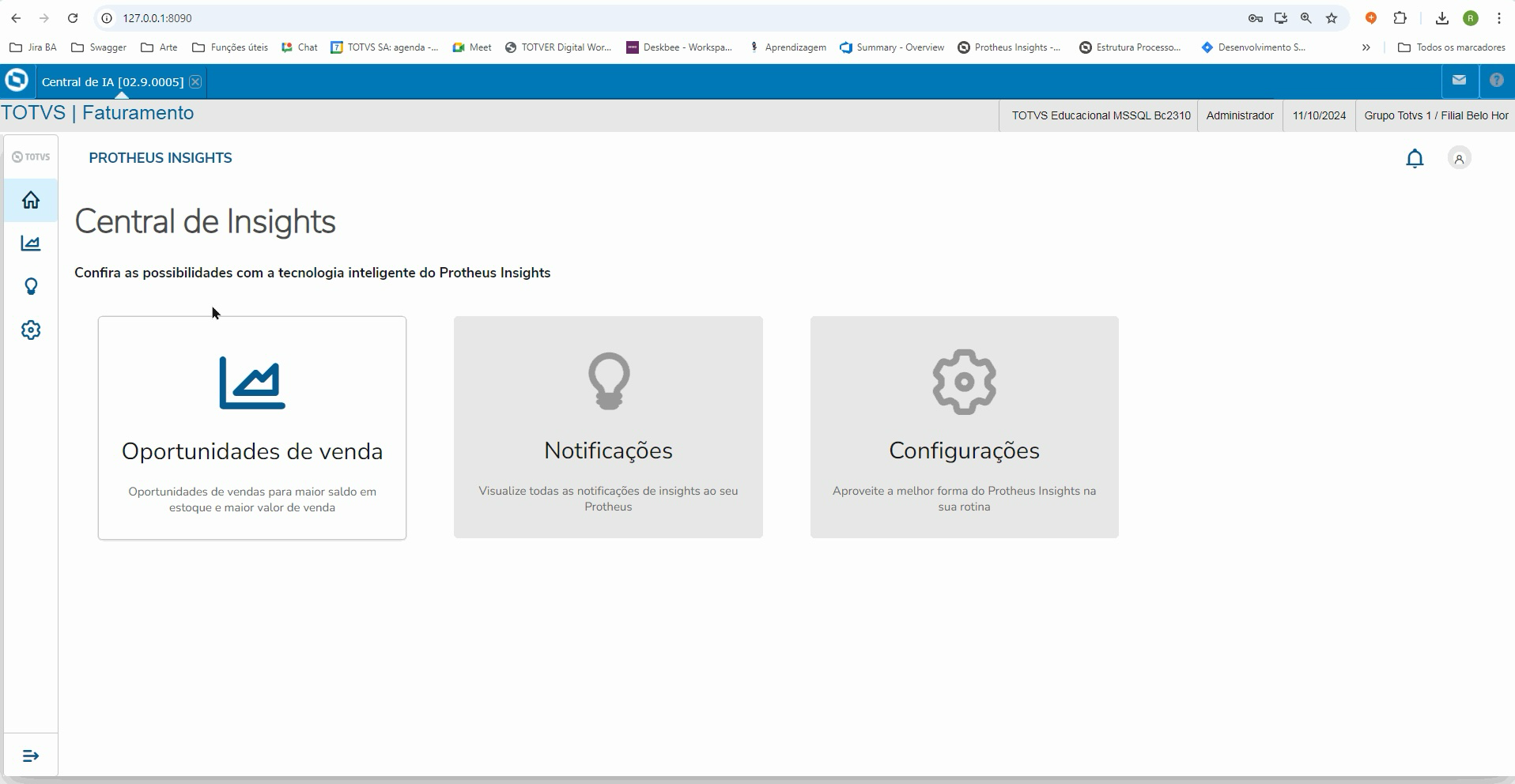Open the TOTVS SA: agenda bookmark
Viewport: 1515px width, 784px height.
tap(384, 47)
